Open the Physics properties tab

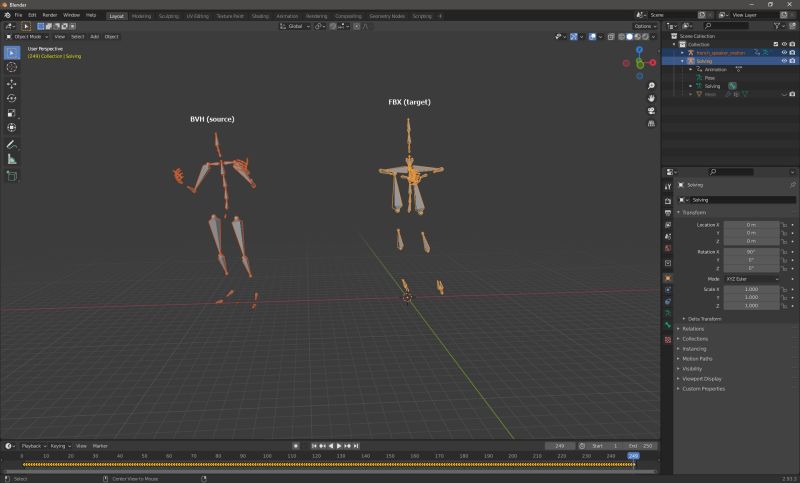[x=668, y=290]
